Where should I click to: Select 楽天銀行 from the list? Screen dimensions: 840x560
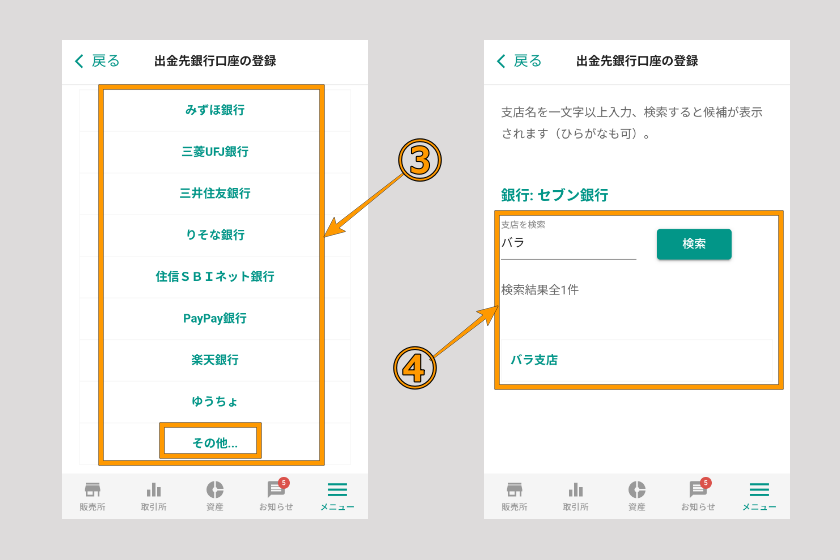(x=215, y=360)
